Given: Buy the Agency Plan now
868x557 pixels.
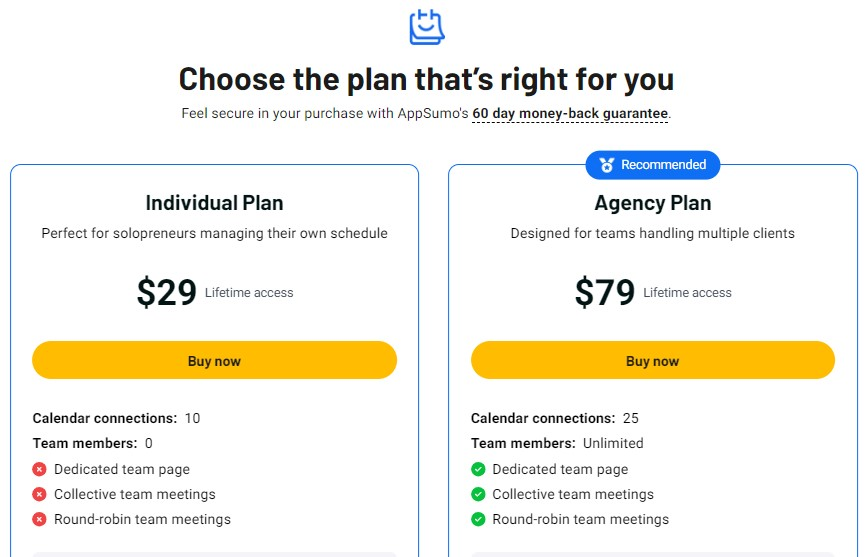Looking at the screenshot, I should [652, 361].
